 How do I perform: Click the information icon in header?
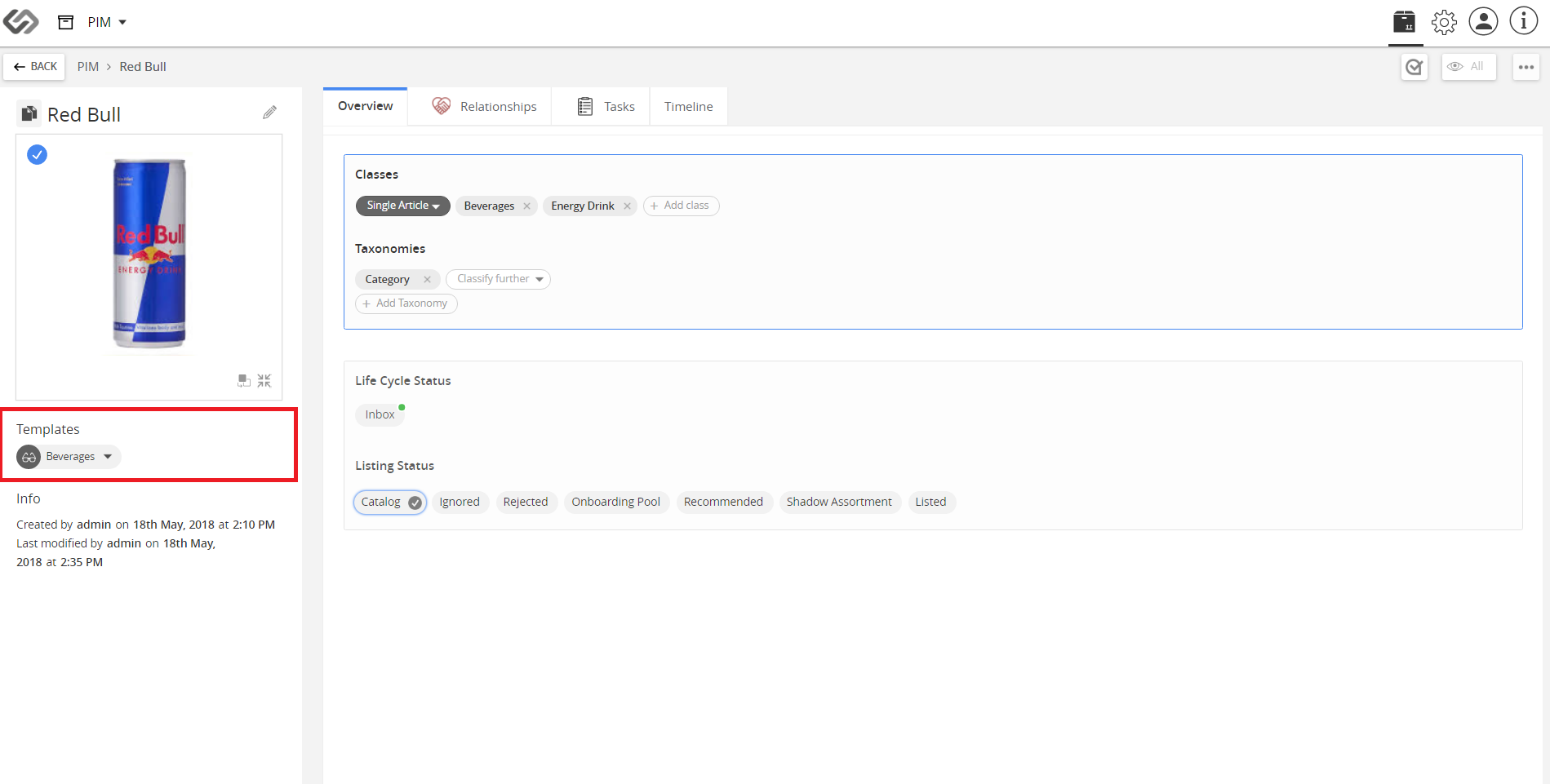pos(1523,22)
